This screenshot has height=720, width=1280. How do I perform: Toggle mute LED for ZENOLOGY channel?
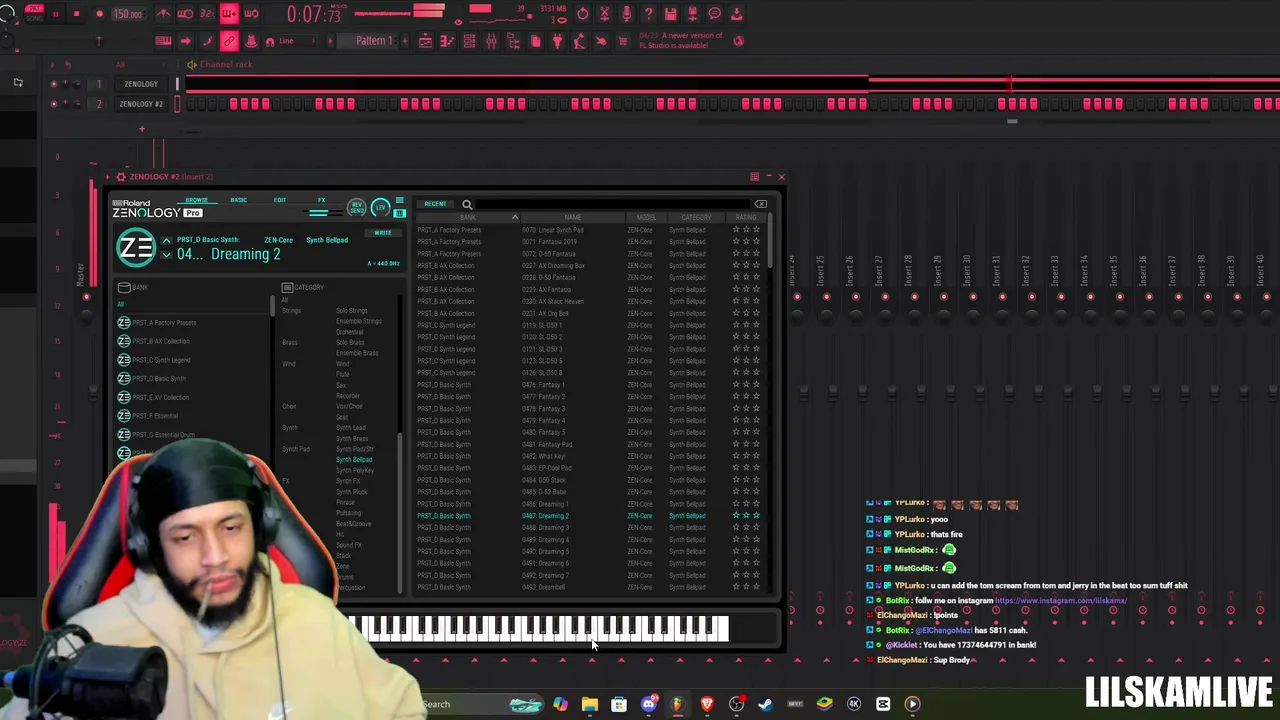click(54, 84)
